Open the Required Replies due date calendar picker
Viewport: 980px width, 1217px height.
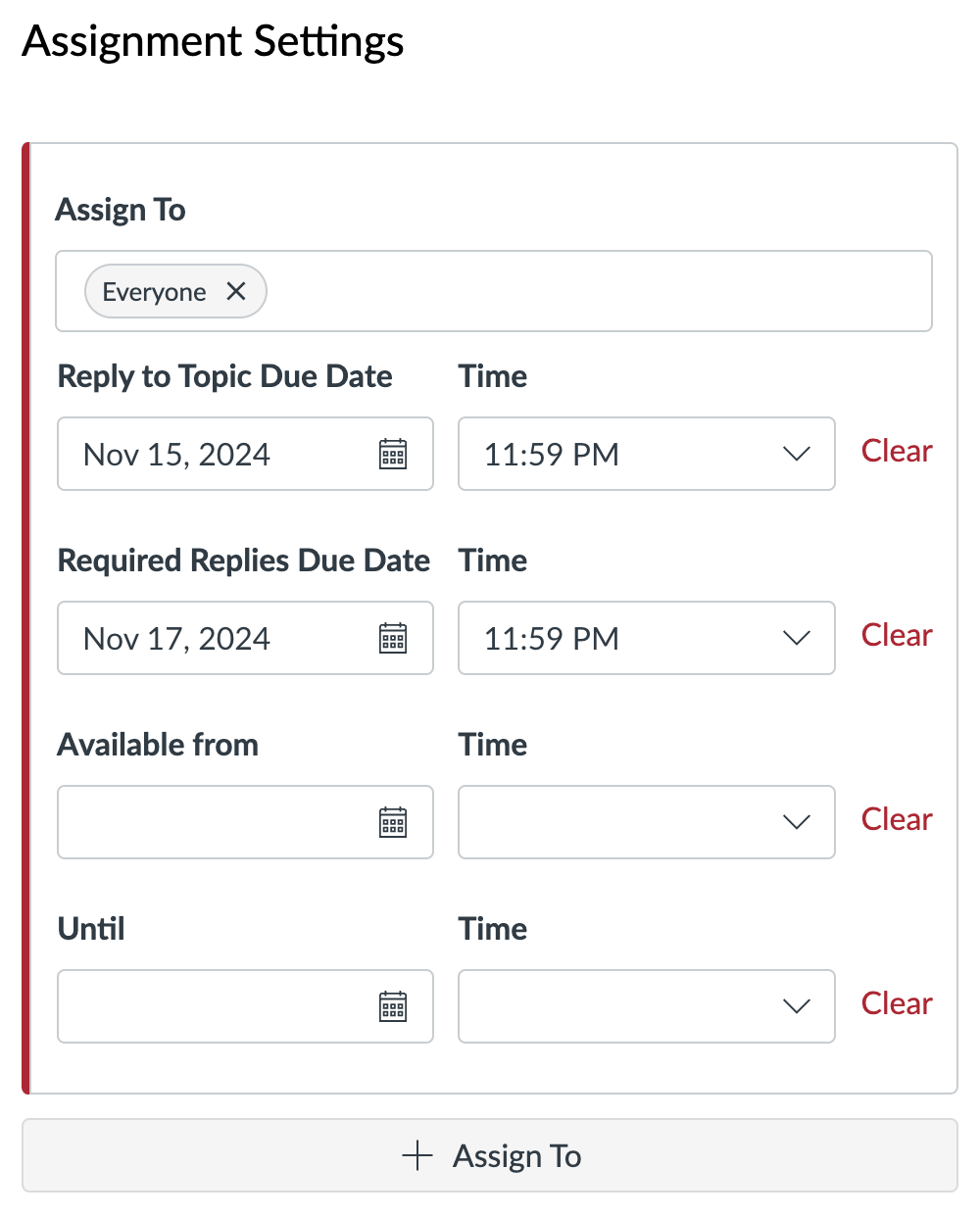tap(392, 638)
